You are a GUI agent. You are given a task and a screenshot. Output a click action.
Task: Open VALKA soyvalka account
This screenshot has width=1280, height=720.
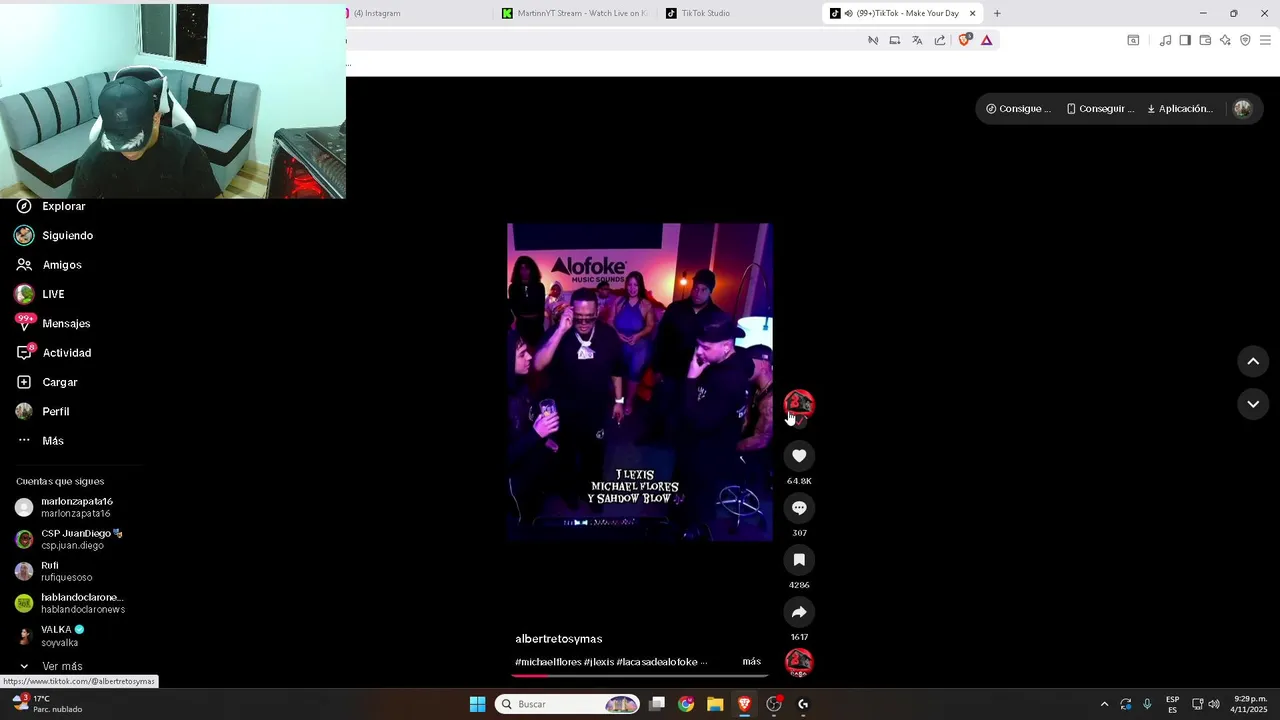[x=50, y=636]
